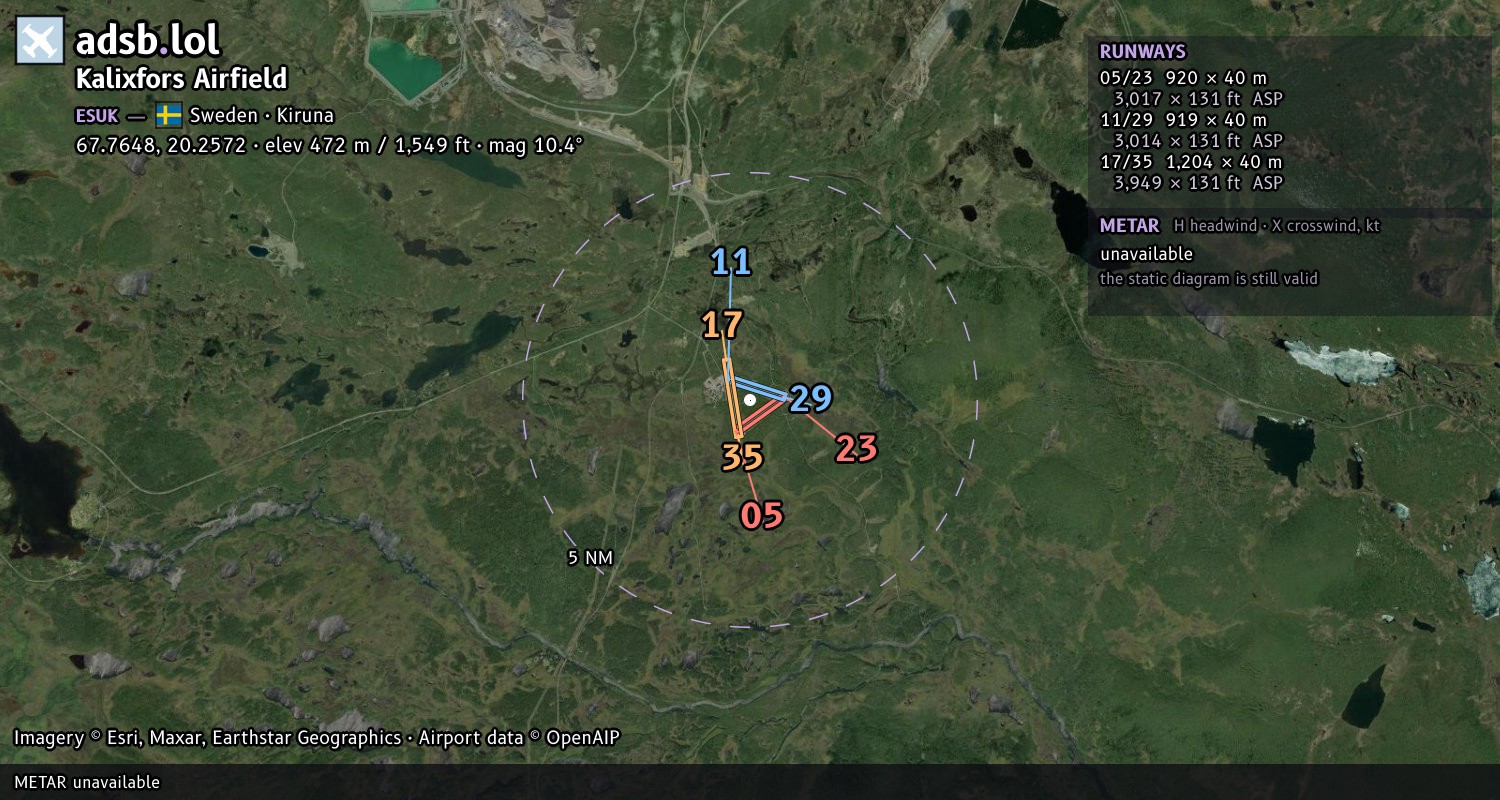Click the ESUK airport code badge
The height and width of the screenshot is (800, 1500).
[97, 115]
